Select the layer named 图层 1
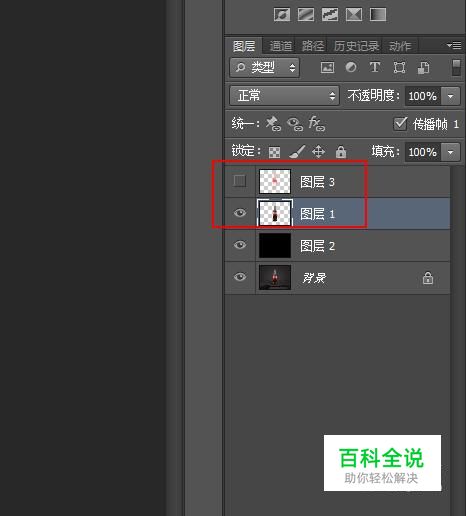Viewport: 466px width, 516px height. 317,214
